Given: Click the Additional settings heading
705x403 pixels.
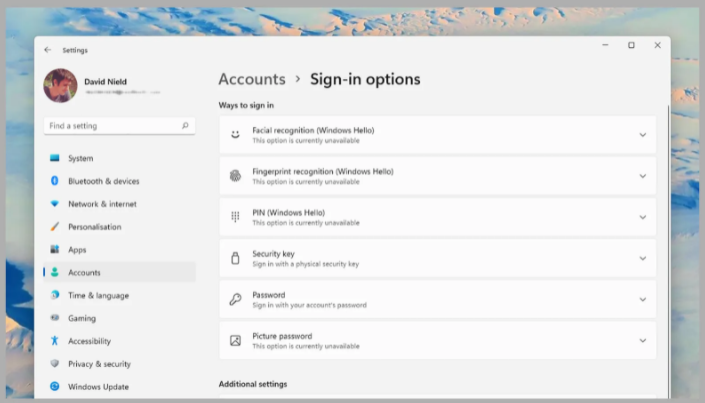Looking at the screenshot, I should 253,384.
